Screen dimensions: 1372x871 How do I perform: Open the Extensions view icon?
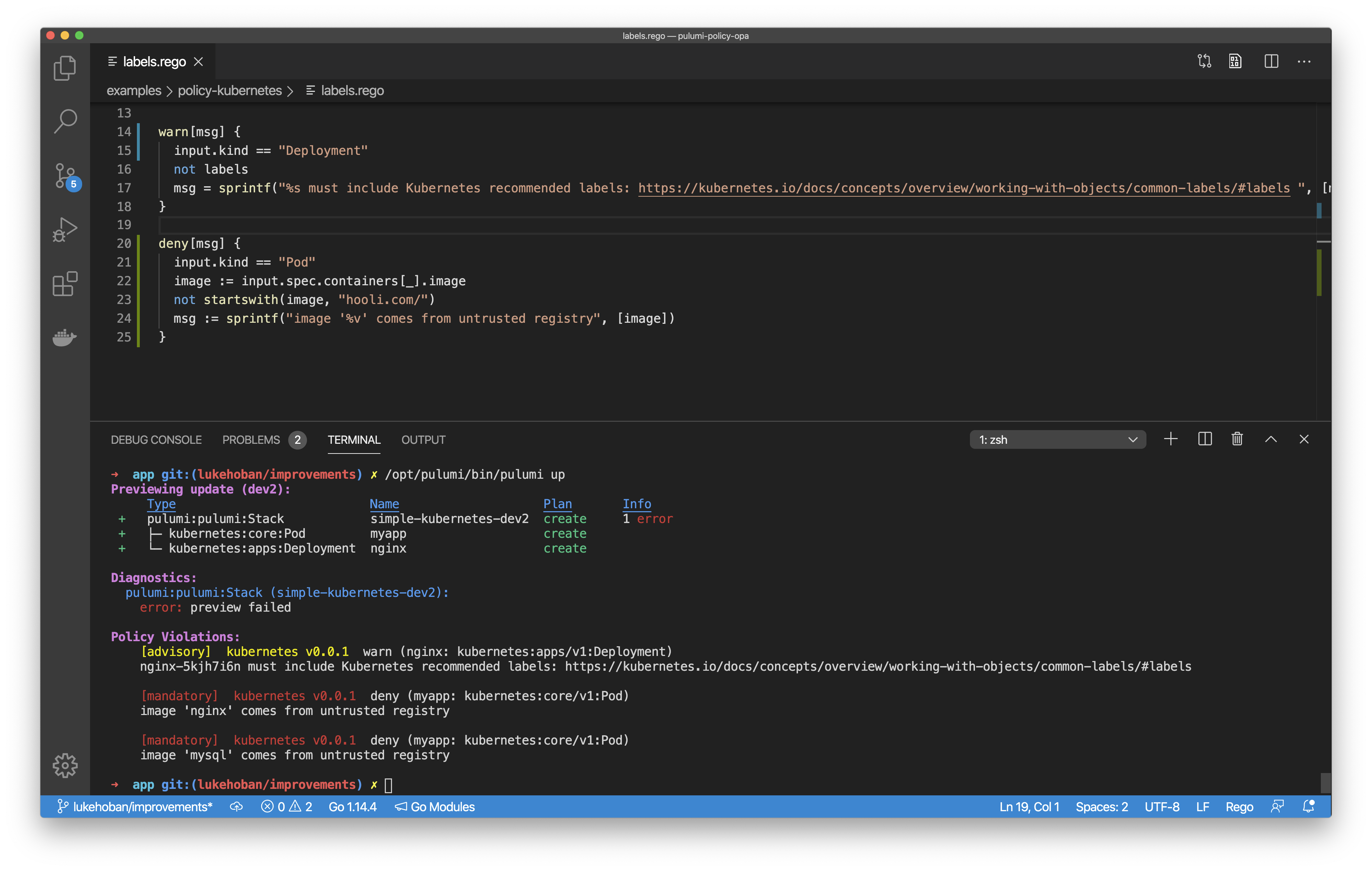pyautogui.click(x=65, y=283)
